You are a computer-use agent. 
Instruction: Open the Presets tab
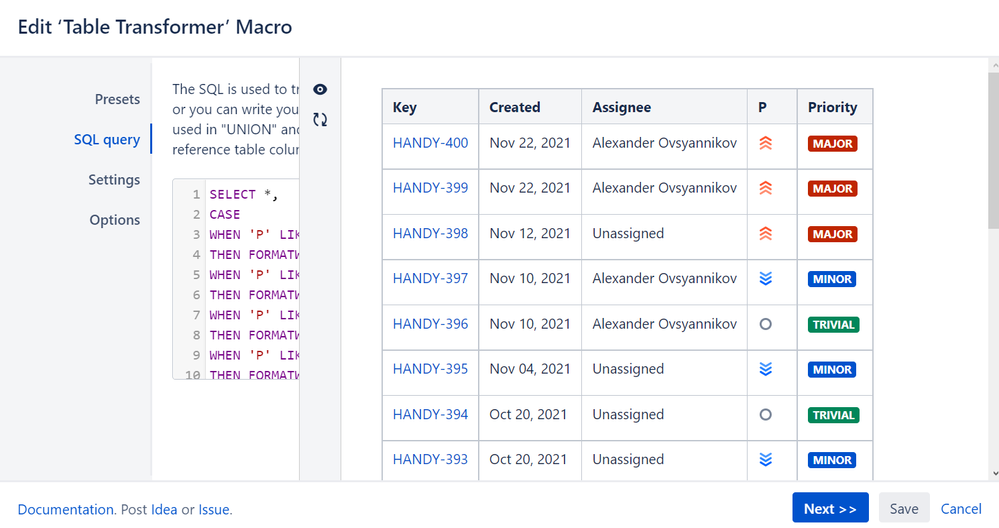[x=117, y=99]
